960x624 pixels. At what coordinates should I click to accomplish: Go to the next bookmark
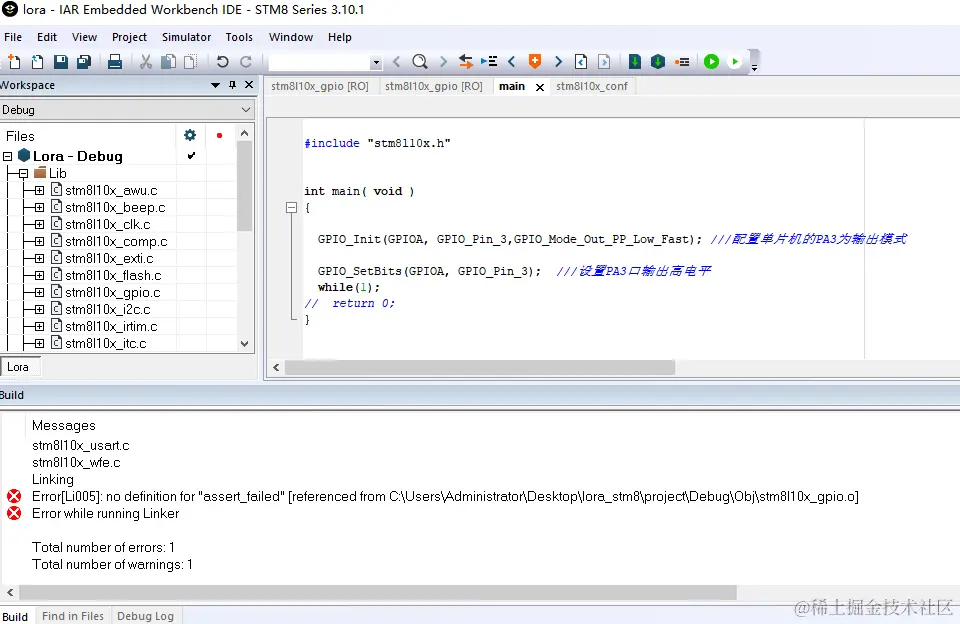(558, 61)
